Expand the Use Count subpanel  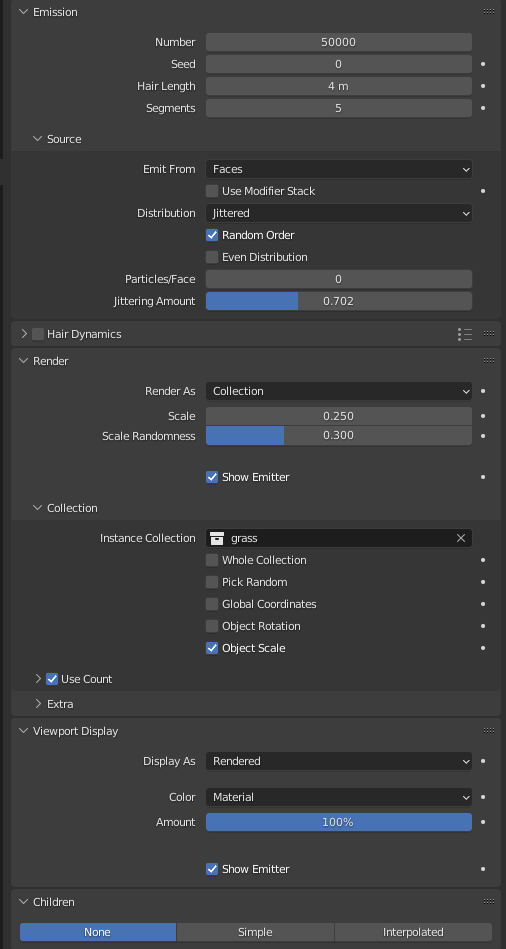tap(38, 679)
